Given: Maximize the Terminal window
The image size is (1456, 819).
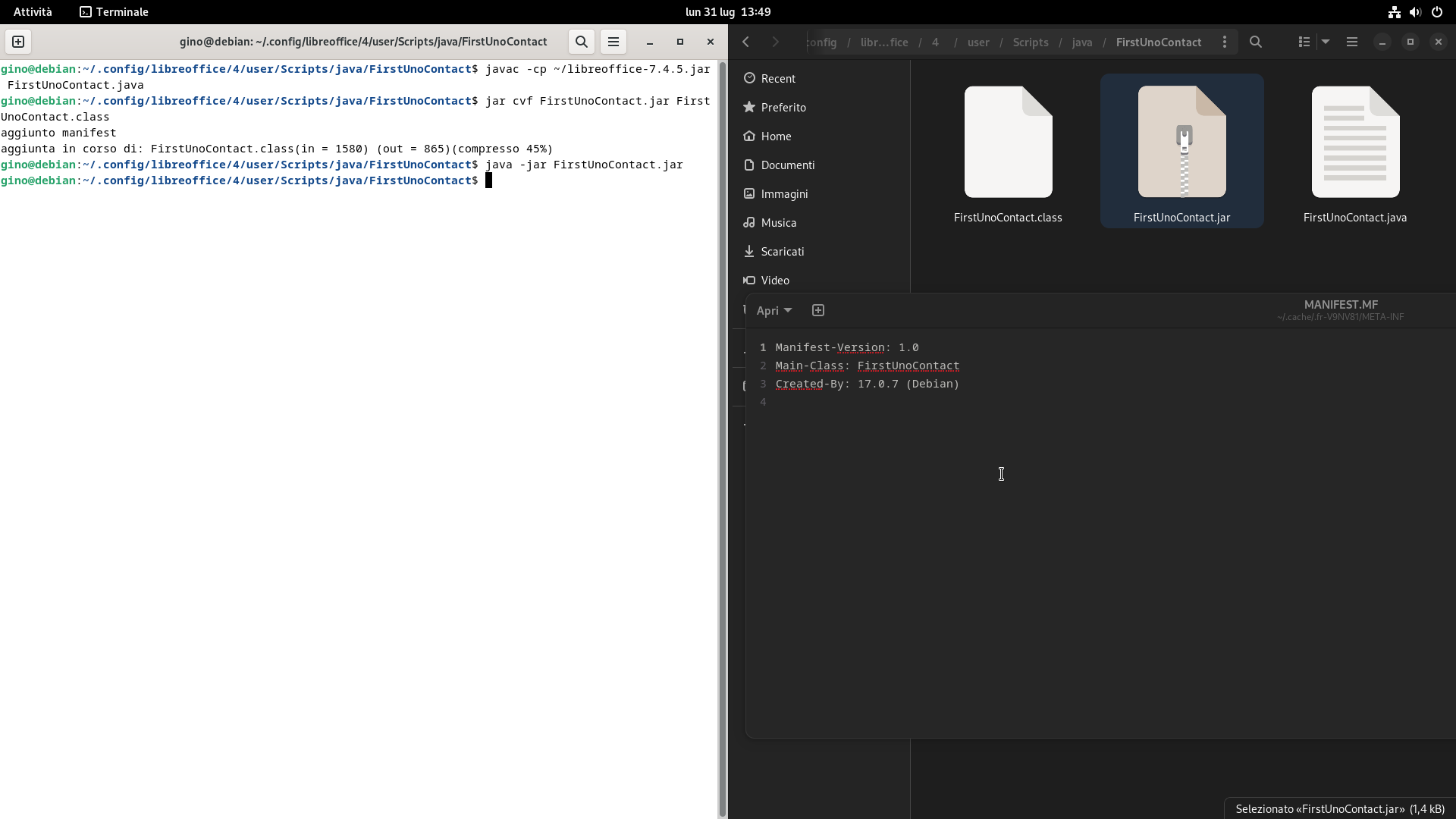Looking at the screenshot, I should pyautogui.click(x=679, y=42).
